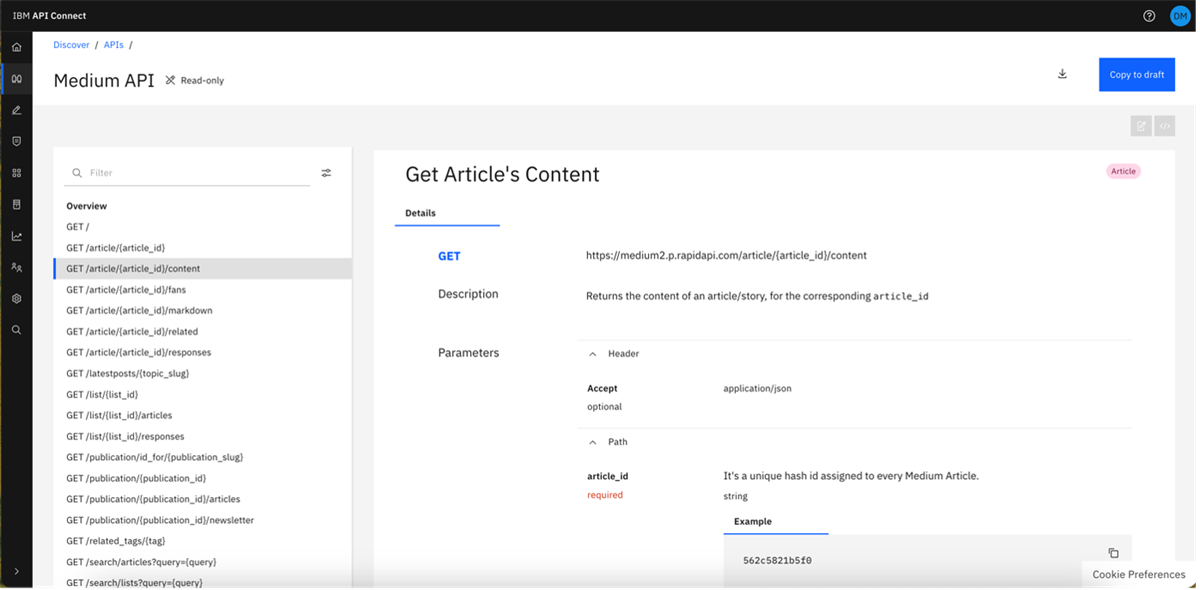This screenshot has height=590, width=1200.
Task: Click the Get Article's Content heading
Action: tap(502, 174)
